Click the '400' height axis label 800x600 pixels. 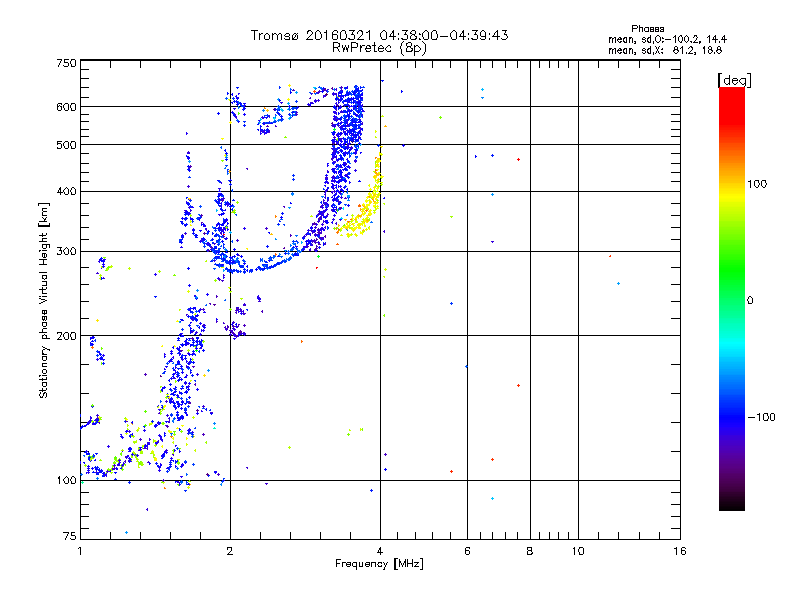[x=66, y=192]
